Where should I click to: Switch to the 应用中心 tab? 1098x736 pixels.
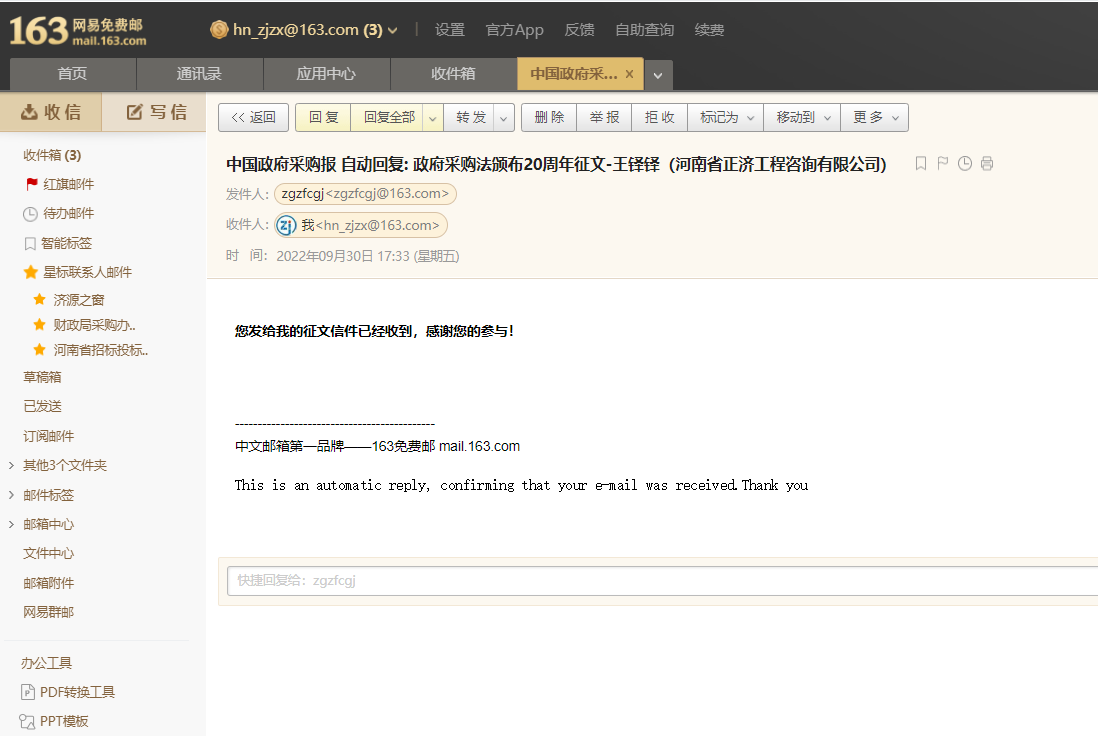point(326,74)
